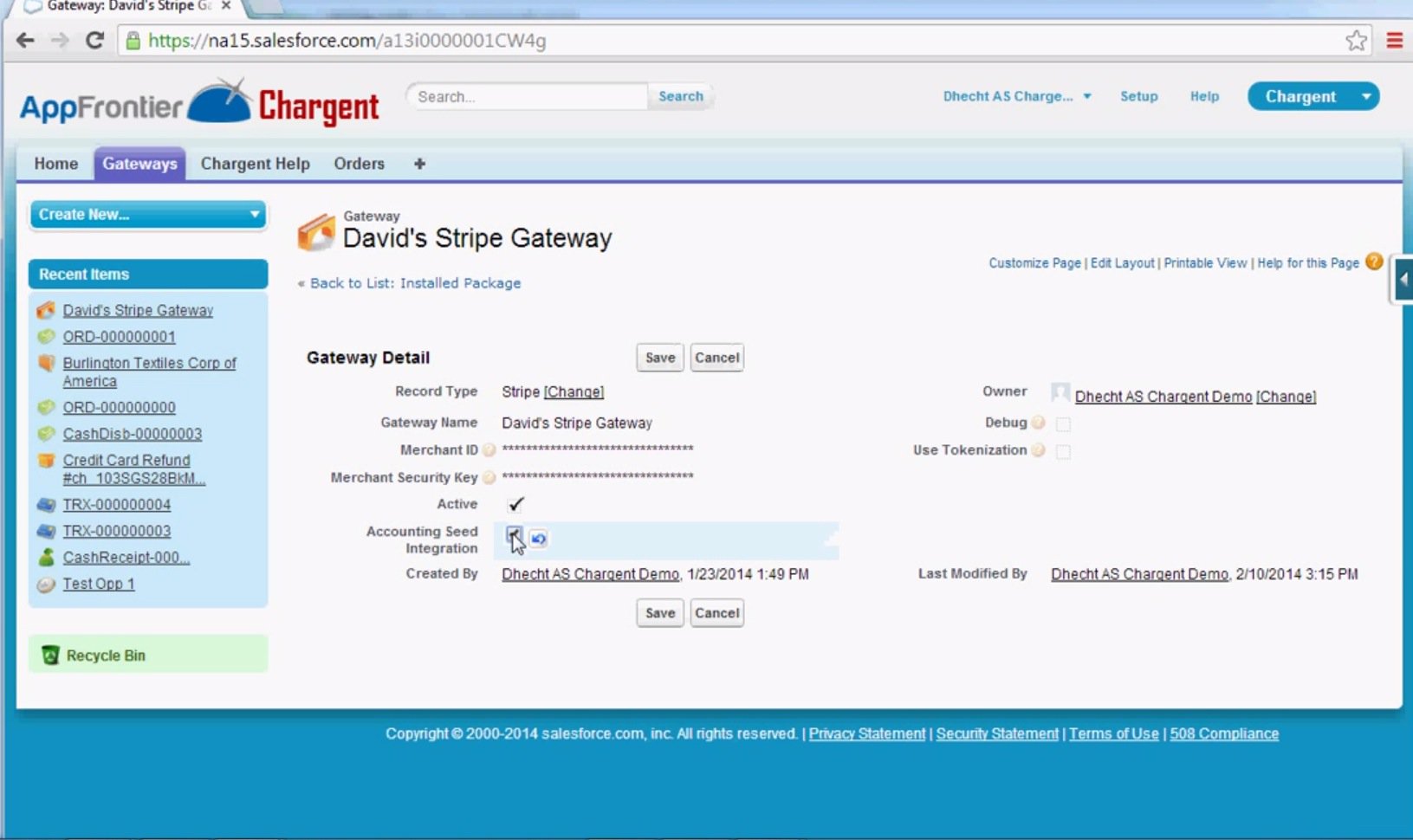Click the AppFrontier Chargent logo

[x=199, y=102]
